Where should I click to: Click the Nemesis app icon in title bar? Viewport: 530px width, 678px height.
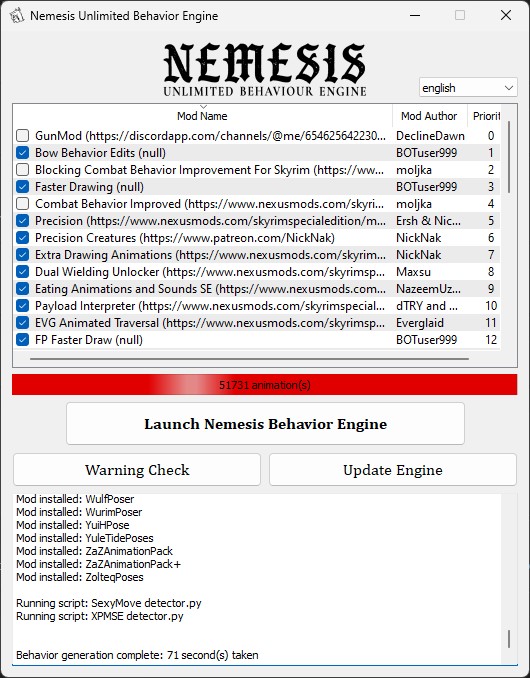(17, 16)
